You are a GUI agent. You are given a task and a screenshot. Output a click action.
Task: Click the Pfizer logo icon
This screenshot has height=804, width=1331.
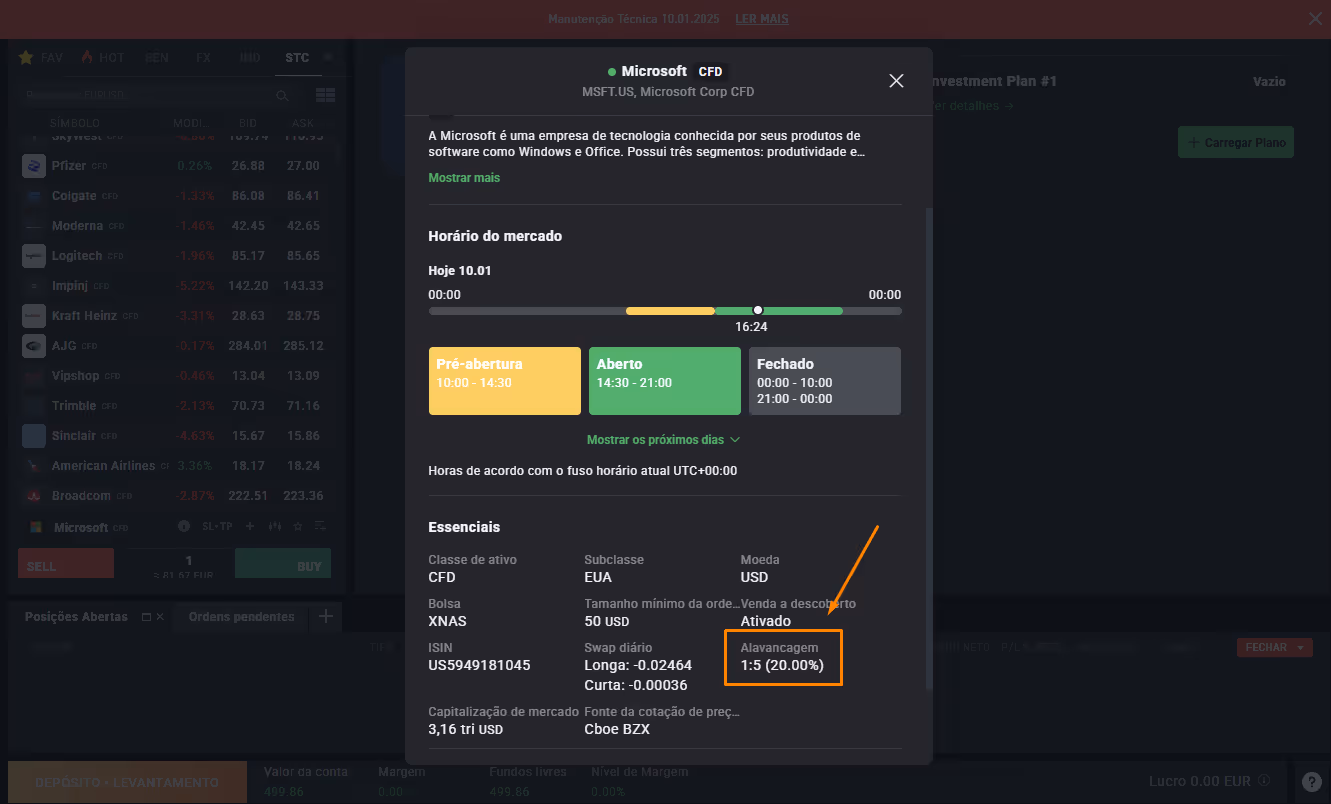34,166
